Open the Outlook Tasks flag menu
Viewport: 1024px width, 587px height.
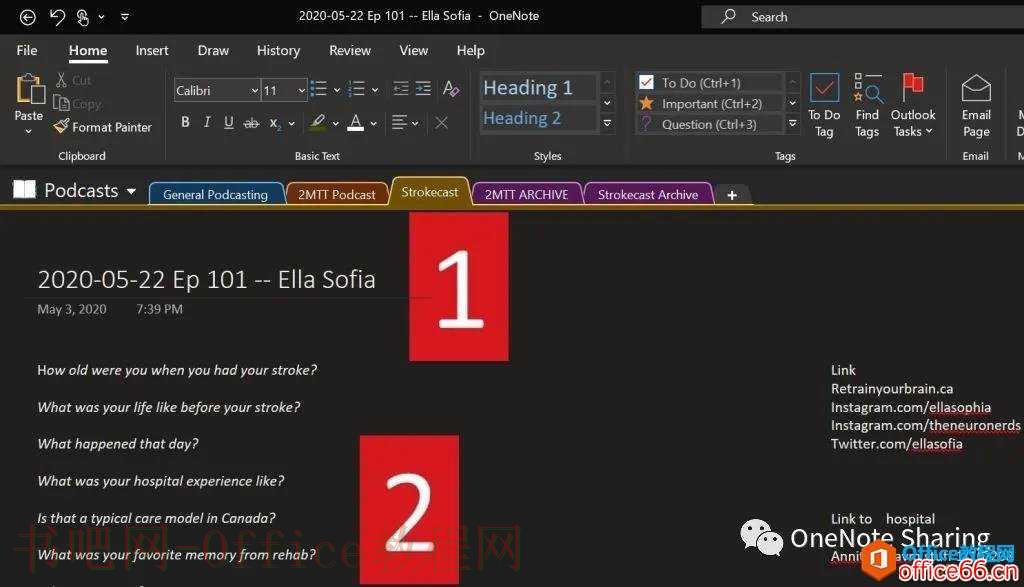[x=913, y=104]
